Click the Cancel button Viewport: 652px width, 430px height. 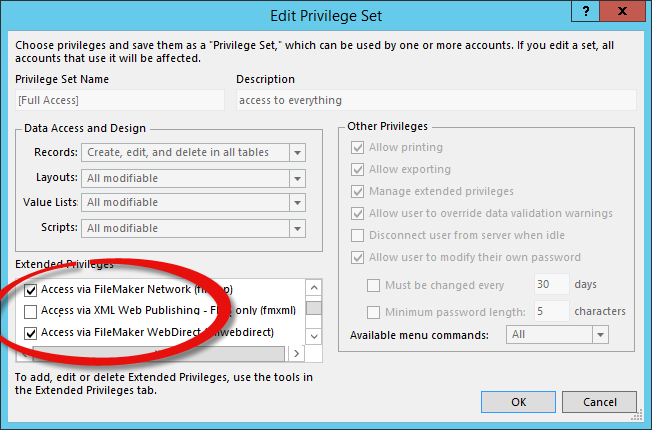pos(599,402)
